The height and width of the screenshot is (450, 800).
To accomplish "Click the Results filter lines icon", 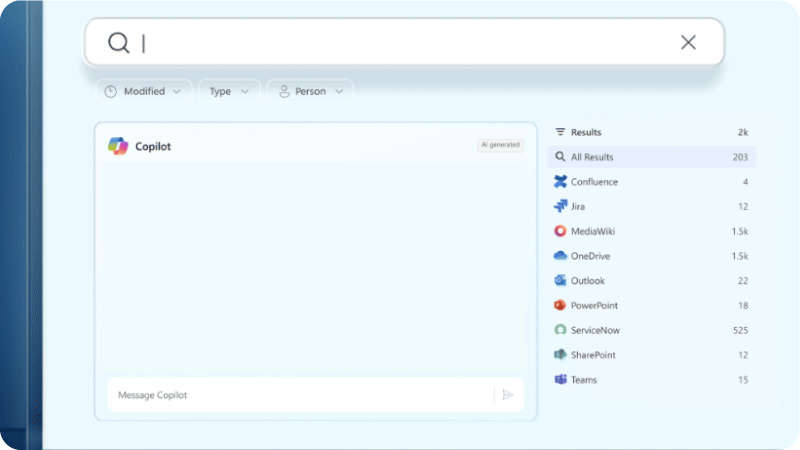I will pos(560,132).
